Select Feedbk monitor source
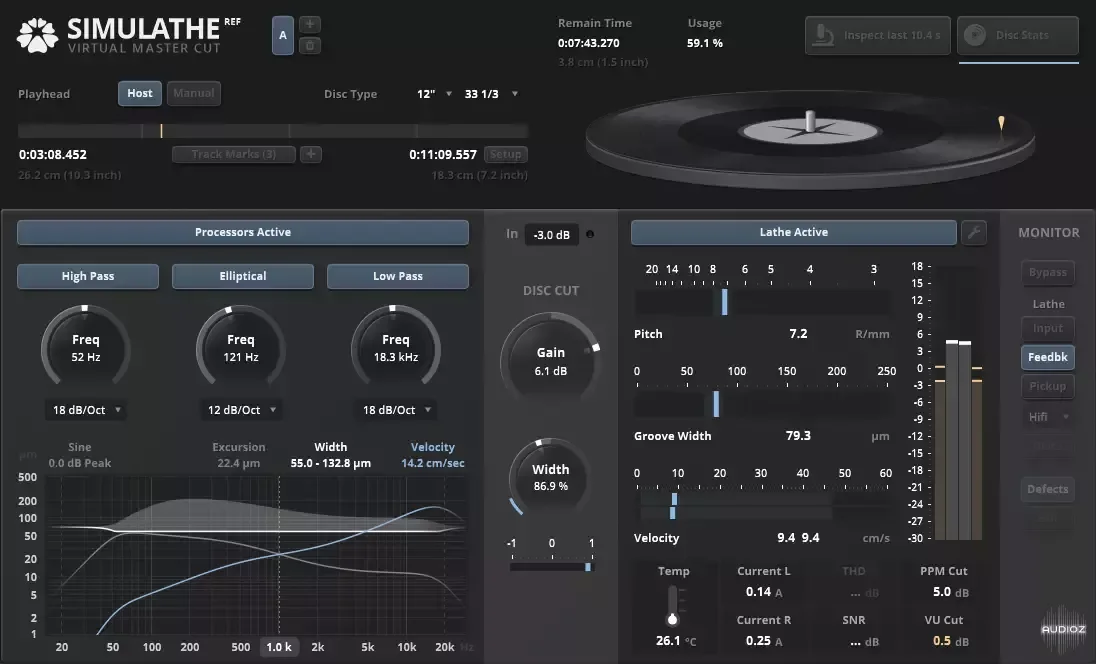1096x664 pixels. (1048, 357)
